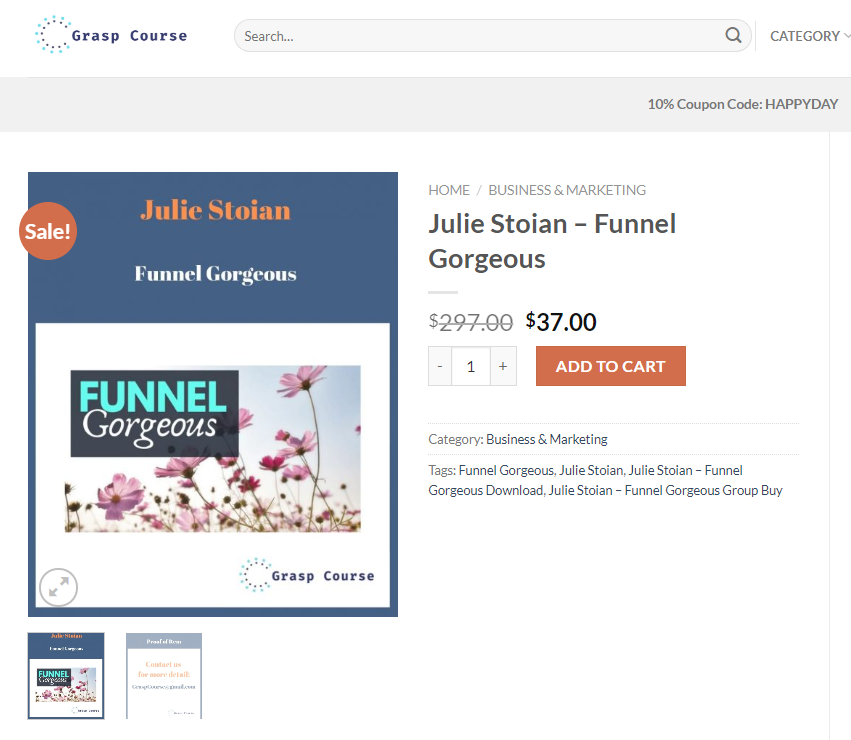Click the Grasp Course logo

111,35
